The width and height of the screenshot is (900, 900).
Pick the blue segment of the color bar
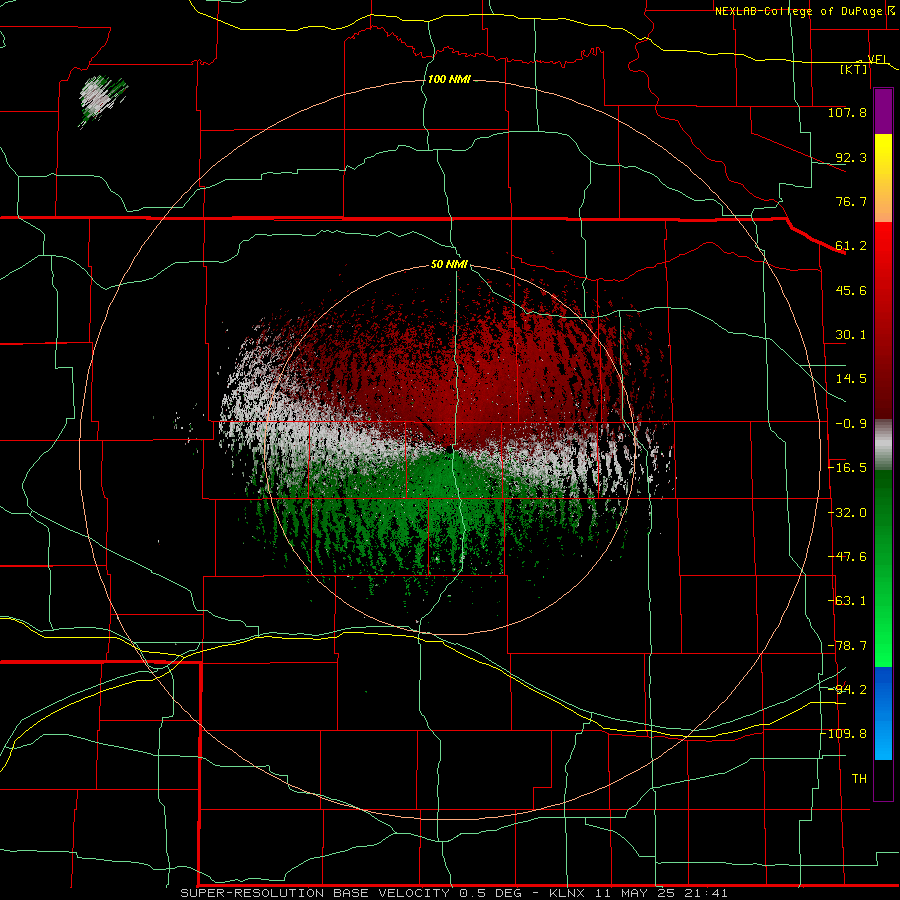click(x=883, y=712)
